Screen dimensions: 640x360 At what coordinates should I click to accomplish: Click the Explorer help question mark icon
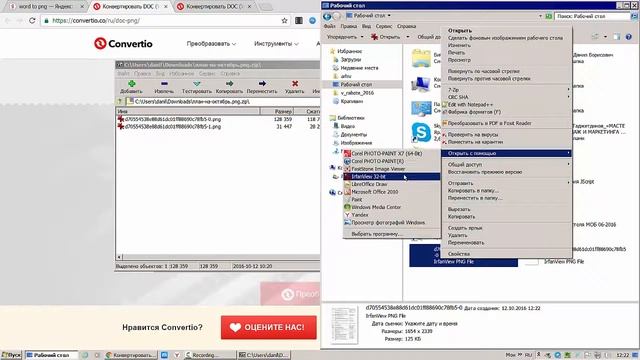(x=629, y=37)
